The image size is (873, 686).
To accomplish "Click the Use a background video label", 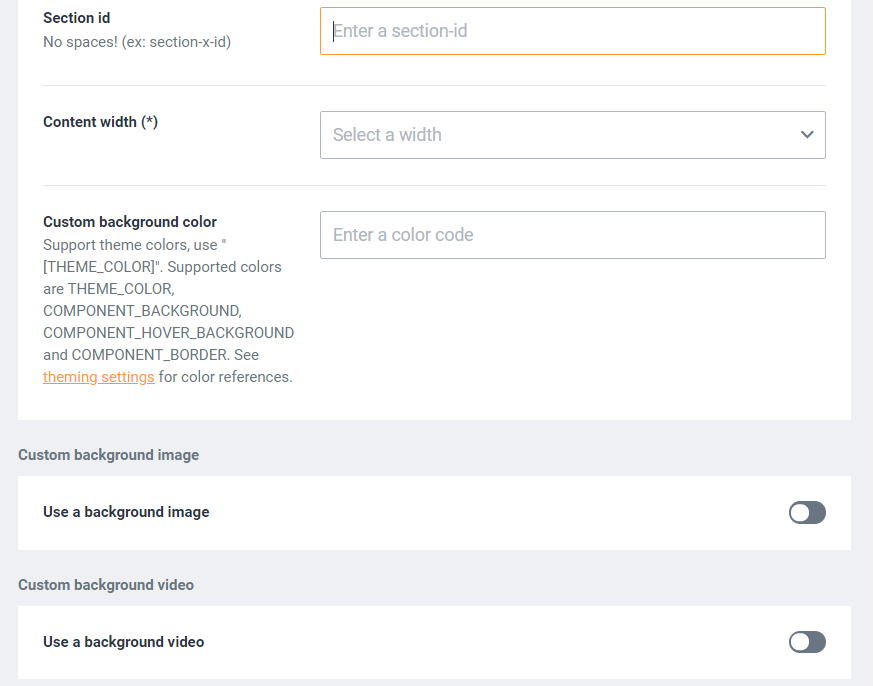I will (x=123, y=642).
